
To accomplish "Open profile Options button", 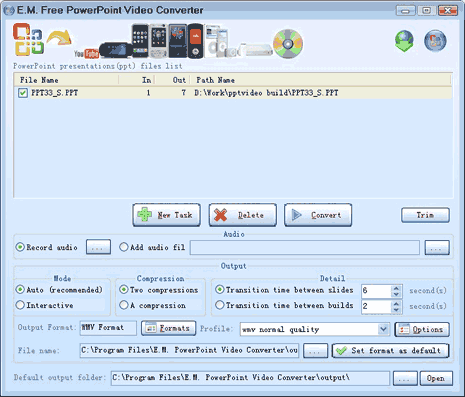I will [x=422, y=329].
